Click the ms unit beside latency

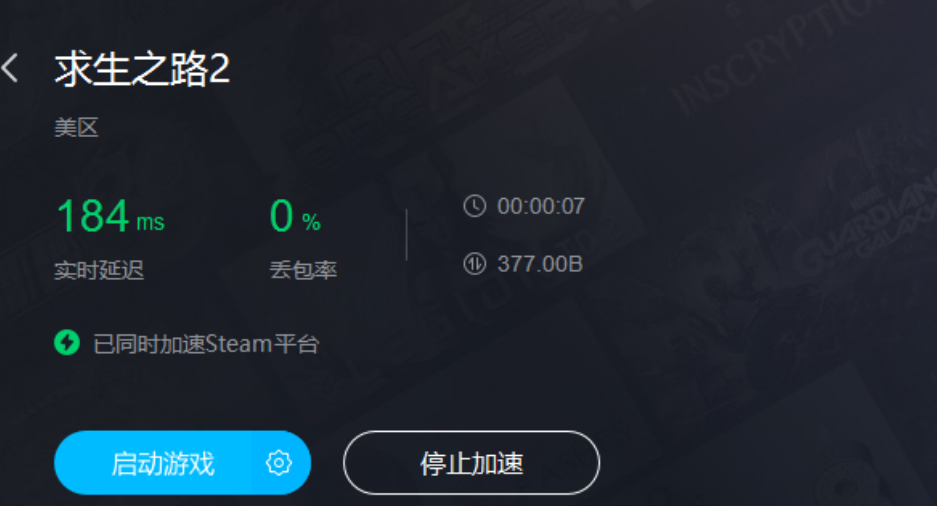(x=150, y=222)
